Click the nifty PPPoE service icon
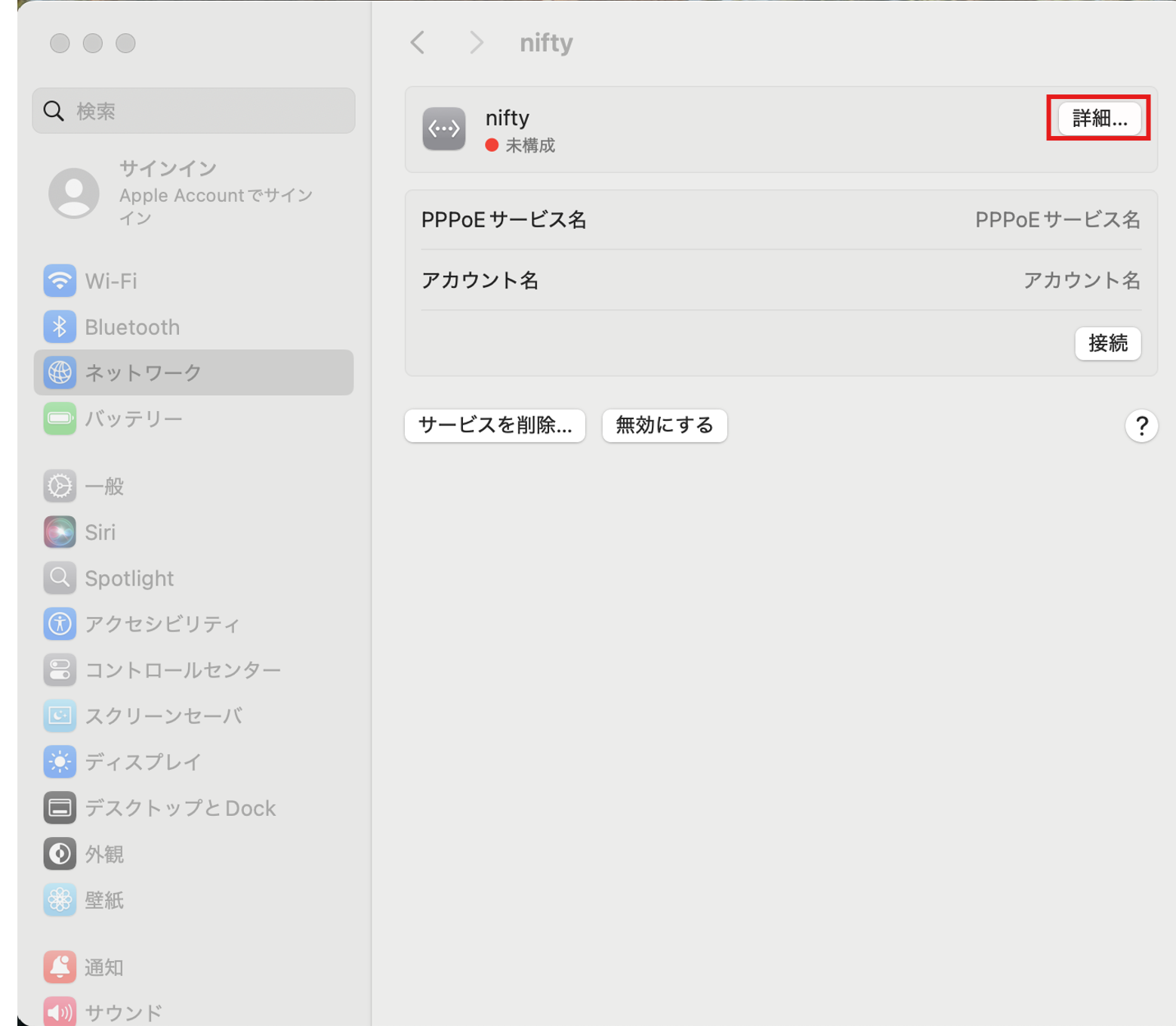This screenshot has width=1176, height=1026. click(x=444, y=129)
